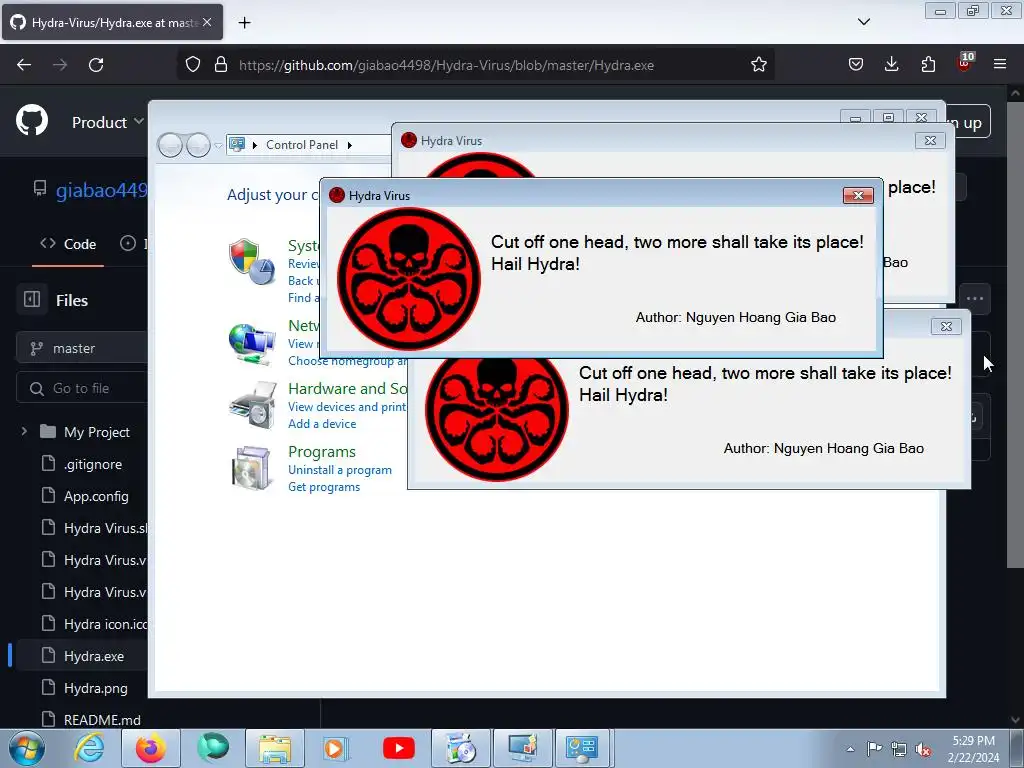The image size is (1024, 768).
Task: Click Uninstall a program link
Action: pyautogui.click(x=340, y=470)
